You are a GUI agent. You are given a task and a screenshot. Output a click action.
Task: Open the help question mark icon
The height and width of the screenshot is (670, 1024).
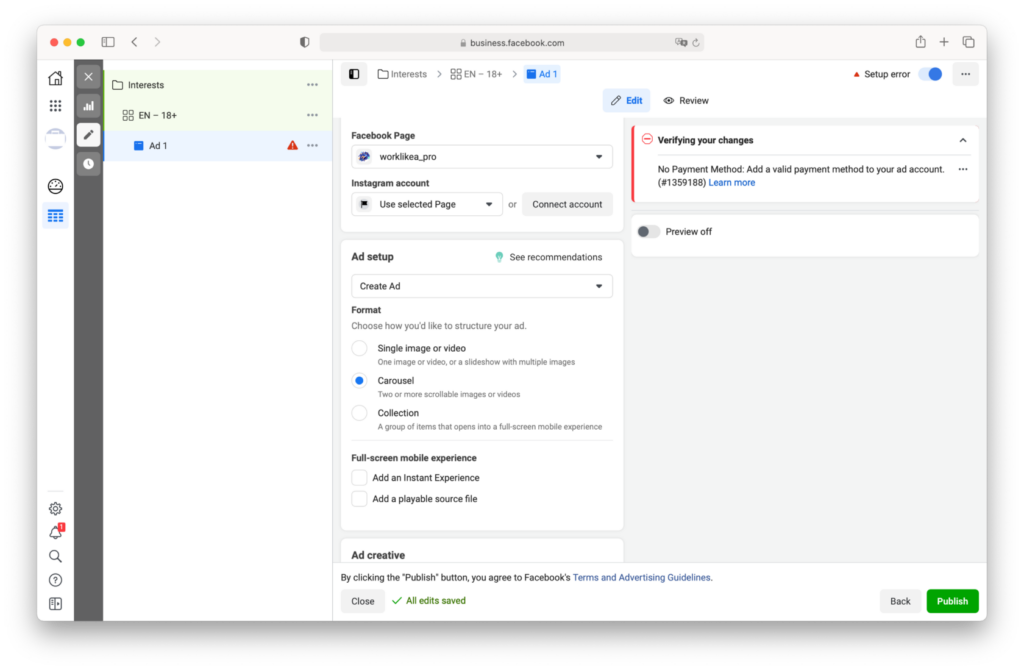(55, 580)
